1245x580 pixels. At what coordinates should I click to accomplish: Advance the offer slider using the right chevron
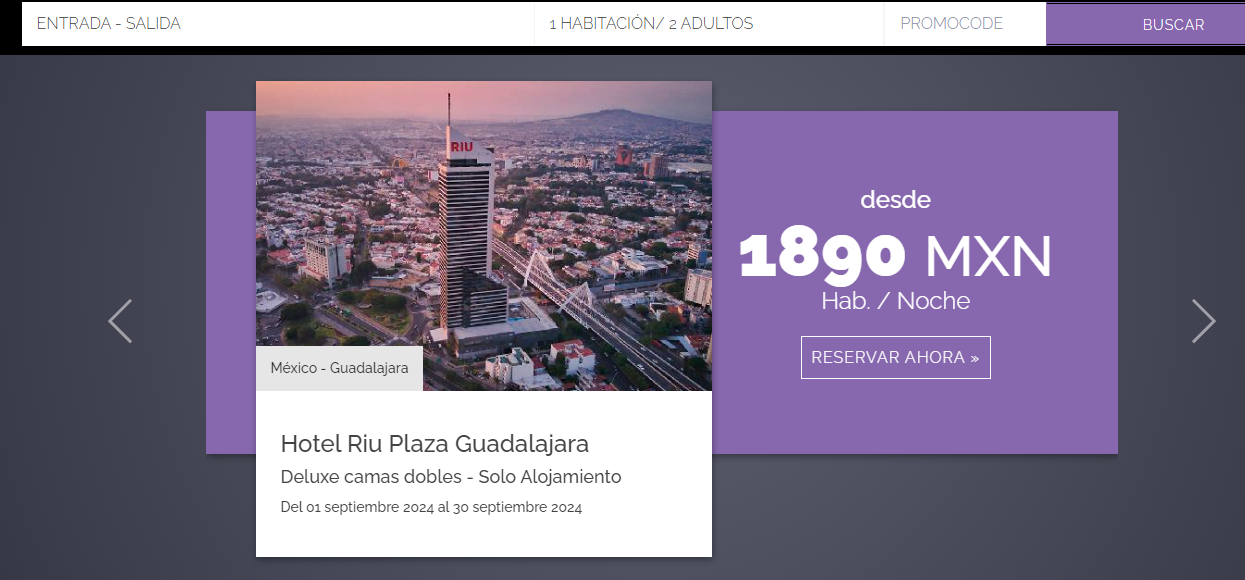click(1204, 321)
